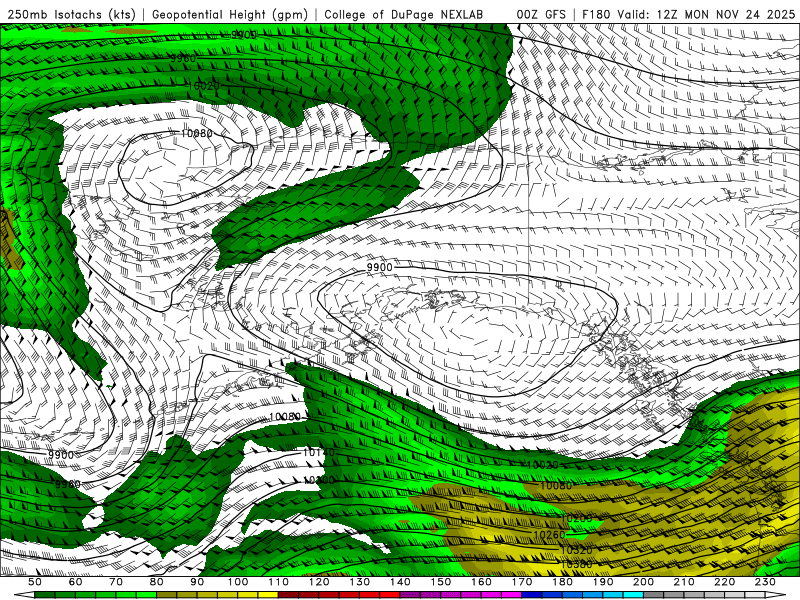Select the dark gray colorbar swatch starting at 200
The image size is (800, 600).
(653, 595)
